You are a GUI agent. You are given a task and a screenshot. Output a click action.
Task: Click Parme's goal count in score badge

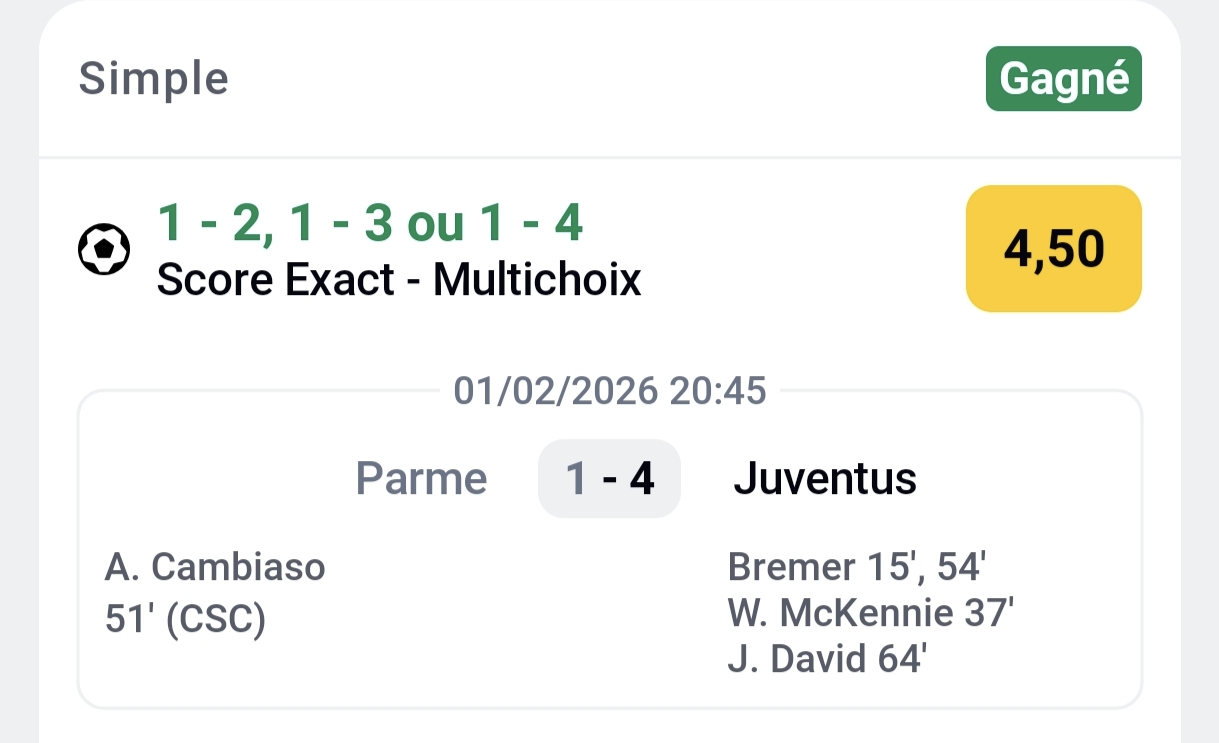click(x=575, y=479)
